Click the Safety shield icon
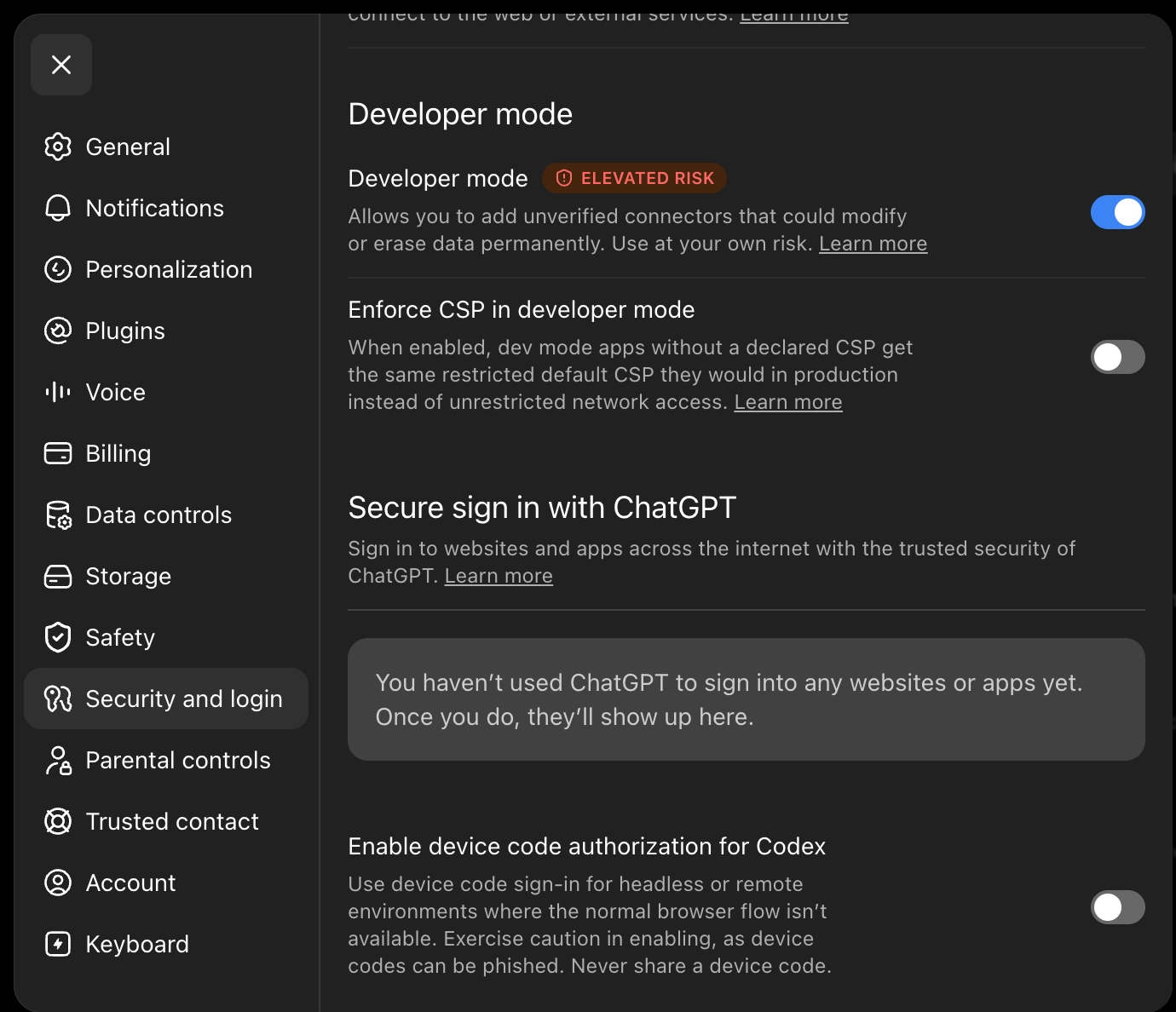The image size is (1176, 1012). (58, 637)
